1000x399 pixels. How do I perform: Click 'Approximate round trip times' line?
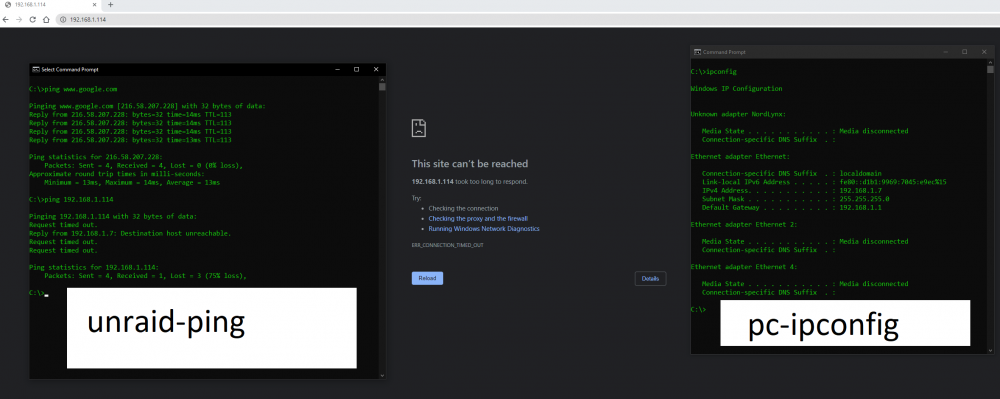pos(117,174)
